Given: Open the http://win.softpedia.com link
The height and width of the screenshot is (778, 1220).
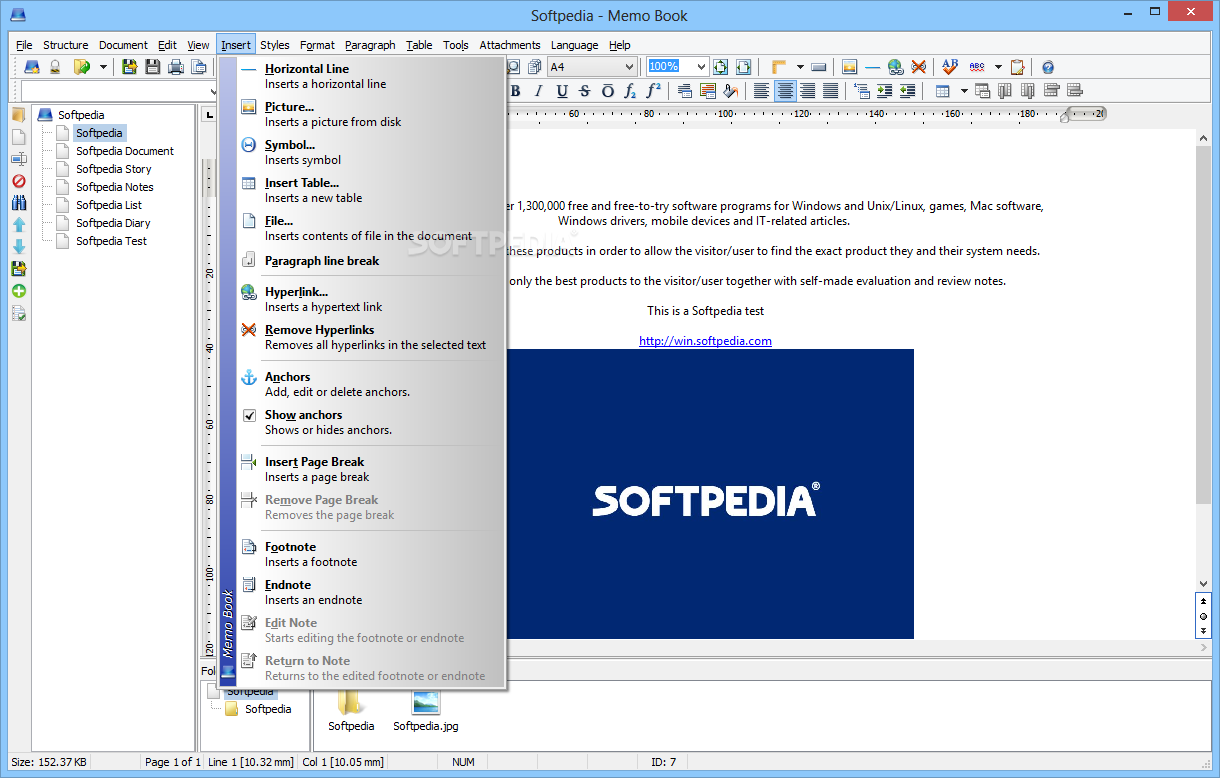Looking at the screenshot, I should pyautogui.click(x=705, y=341).
